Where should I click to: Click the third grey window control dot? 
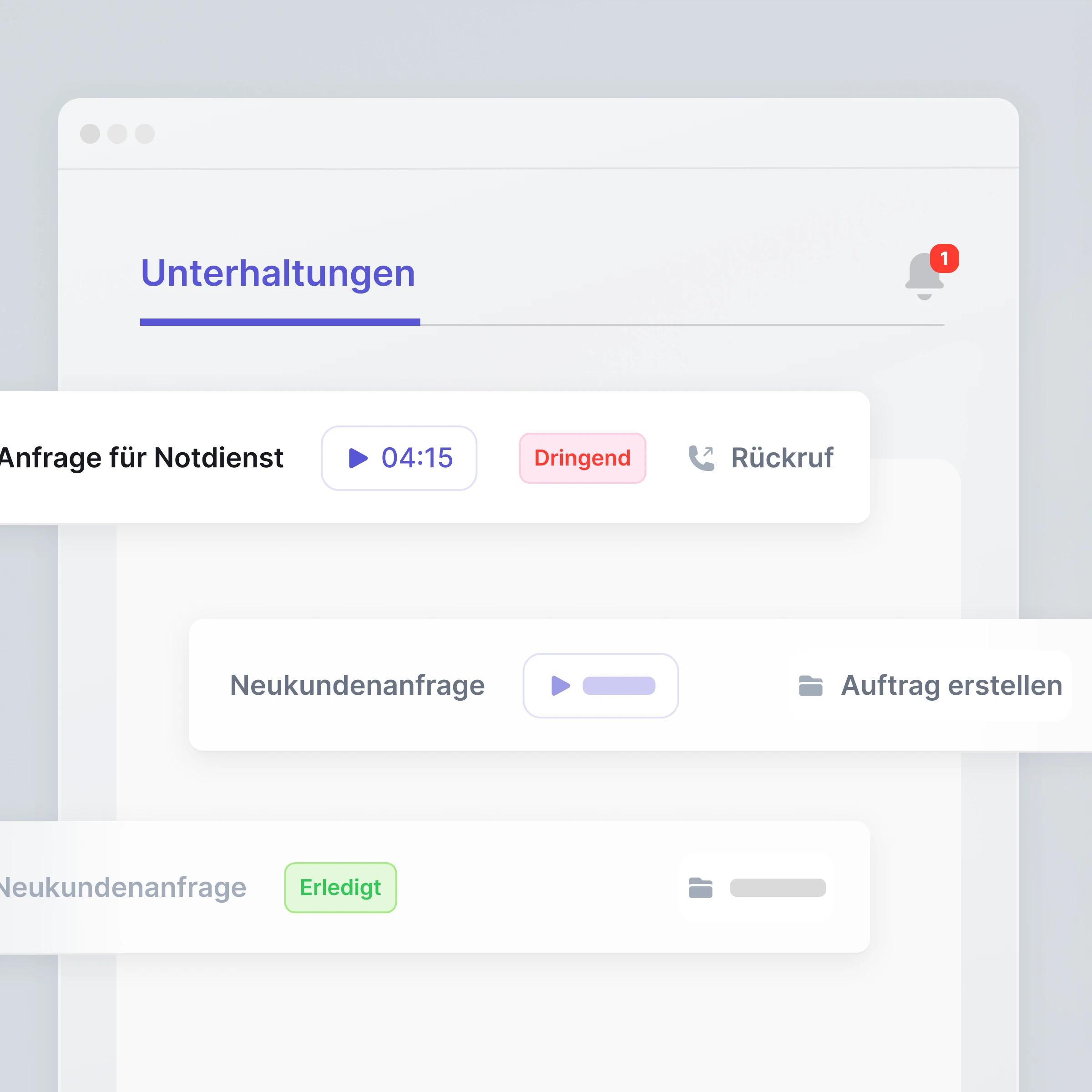pos(145,134)
